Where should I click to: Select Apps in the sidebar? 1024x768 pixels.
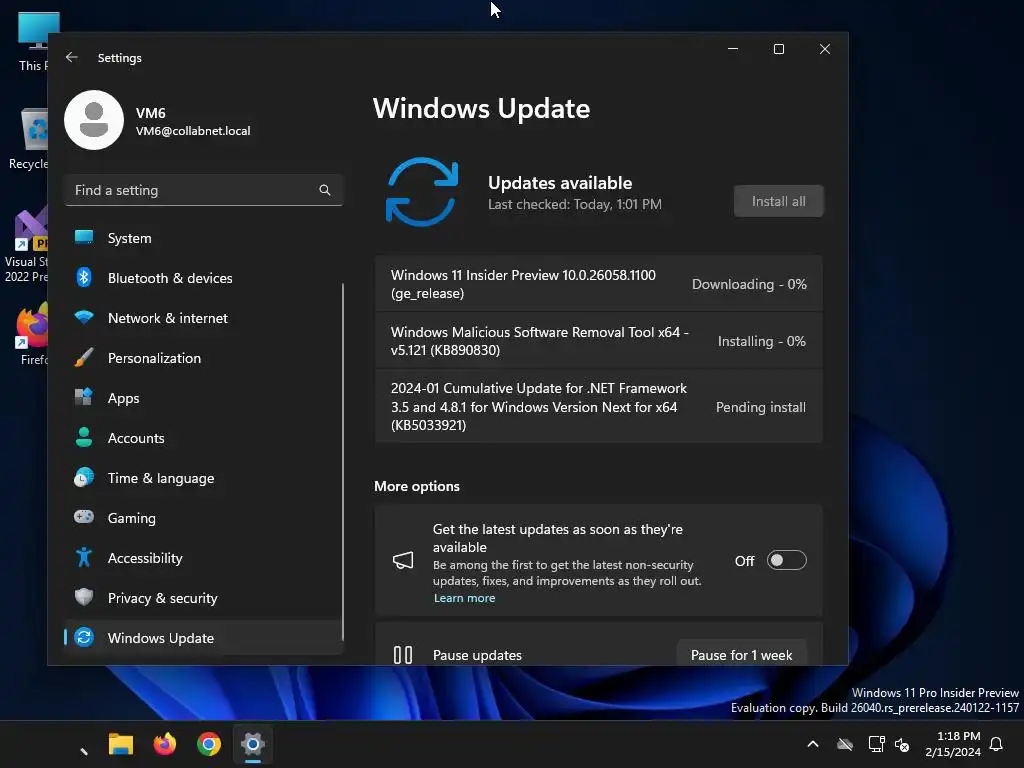pos(203,398)
